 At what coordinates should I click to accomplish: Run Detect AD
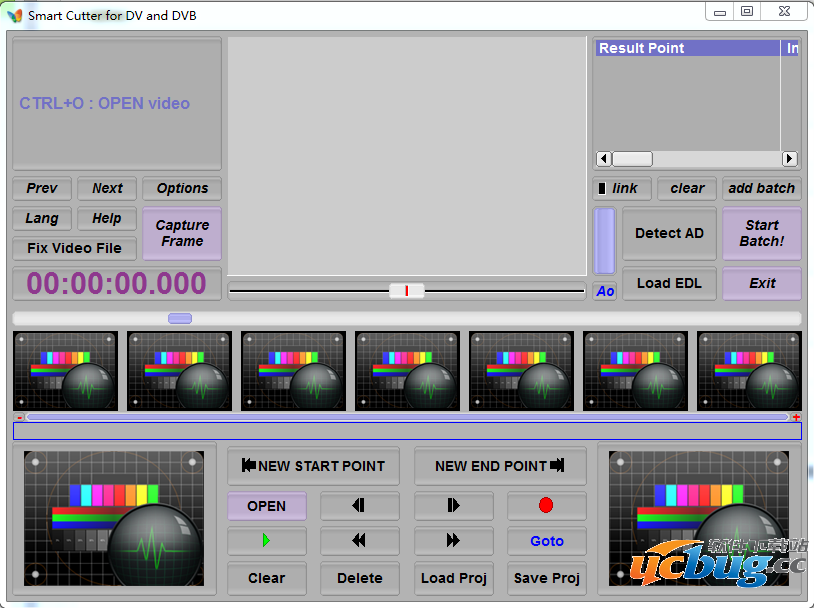(x=669, y=233)
